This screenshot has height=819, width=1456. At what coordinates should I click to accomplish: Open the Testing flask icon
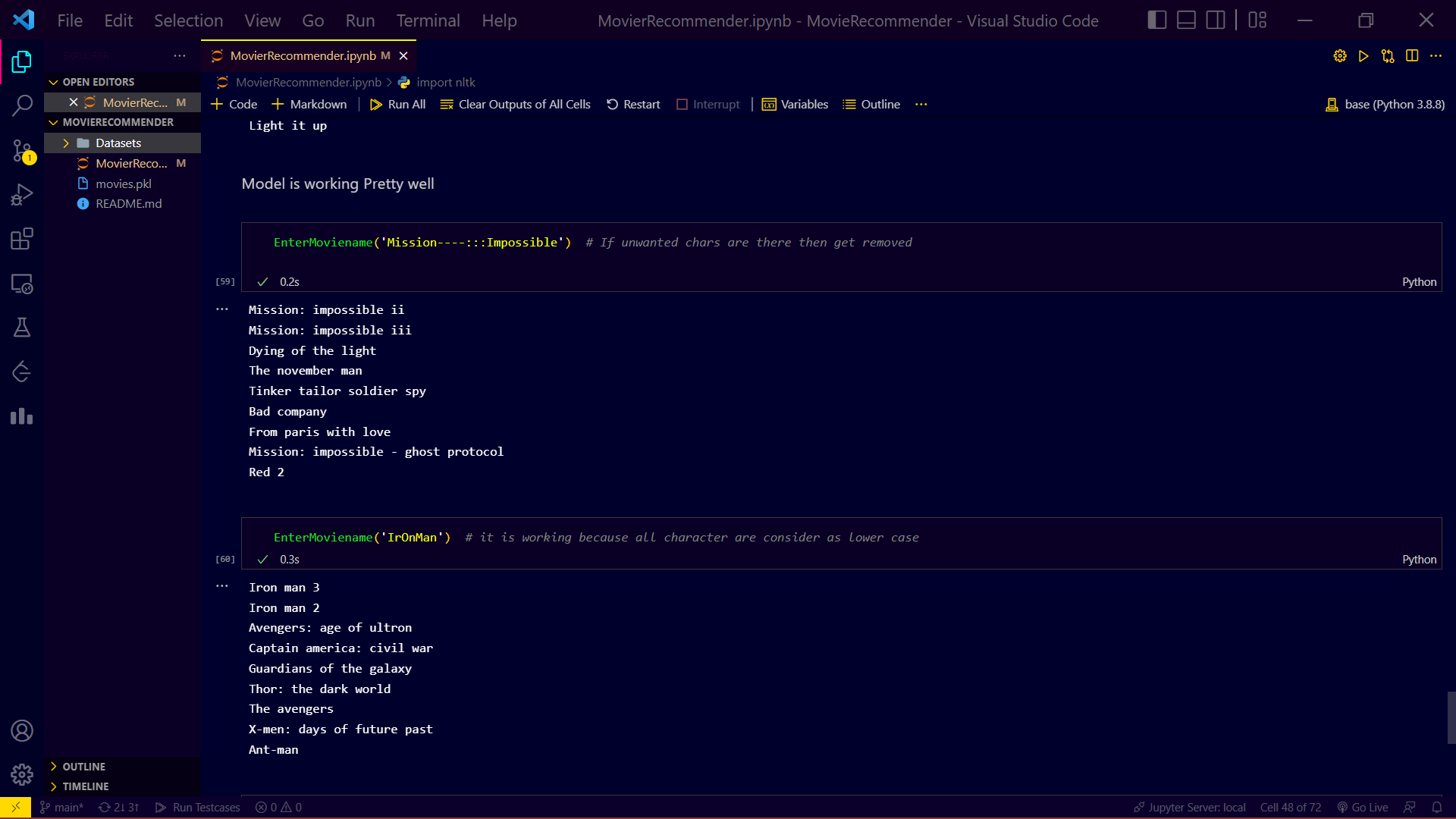click(22, 327)
